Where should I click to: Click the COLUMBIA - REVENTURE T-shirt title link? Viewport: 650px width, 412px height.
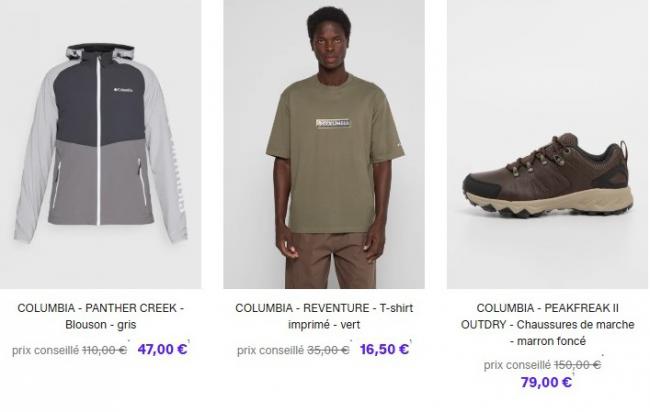324,316
